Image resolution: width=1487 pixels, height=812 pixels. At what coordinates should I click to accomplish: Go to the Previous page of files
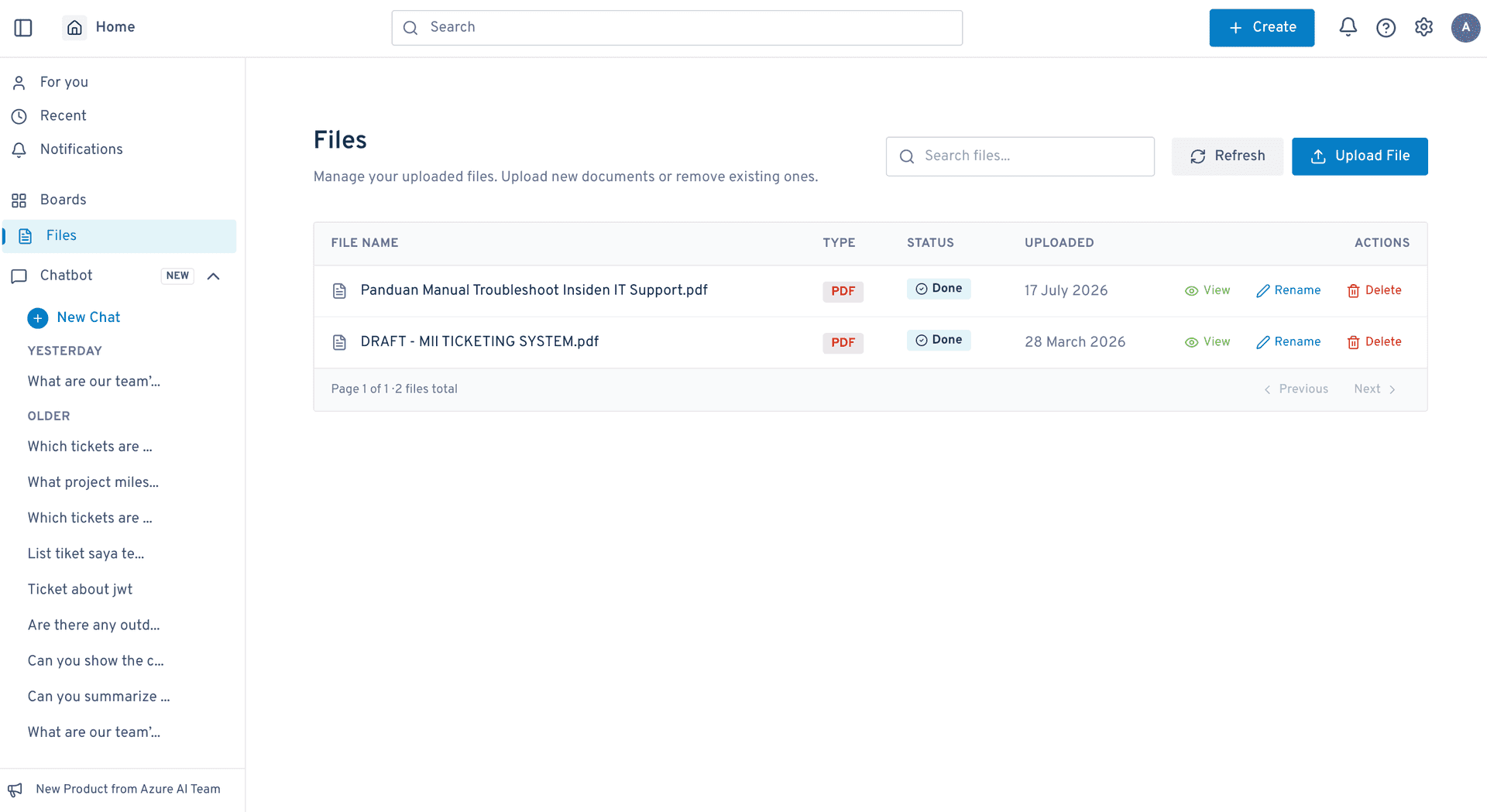point(1296,389)
